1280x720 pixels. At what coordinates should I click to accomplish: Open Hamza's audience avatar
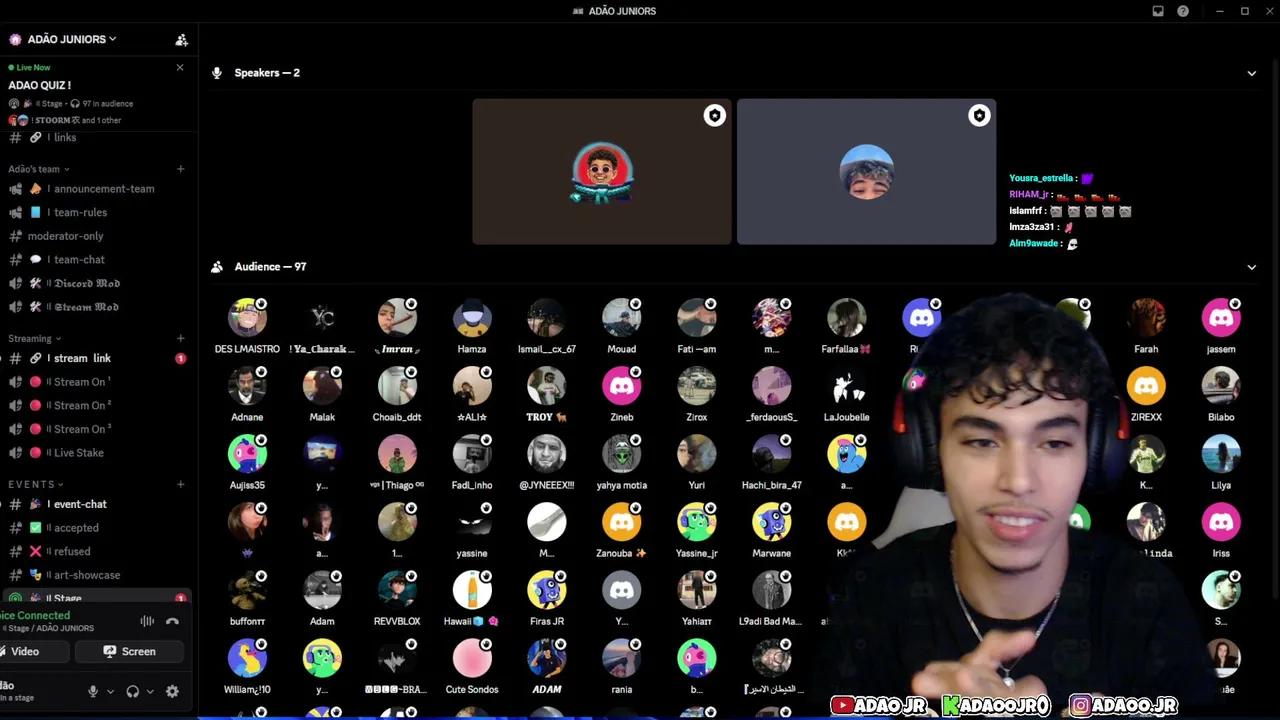472,318
